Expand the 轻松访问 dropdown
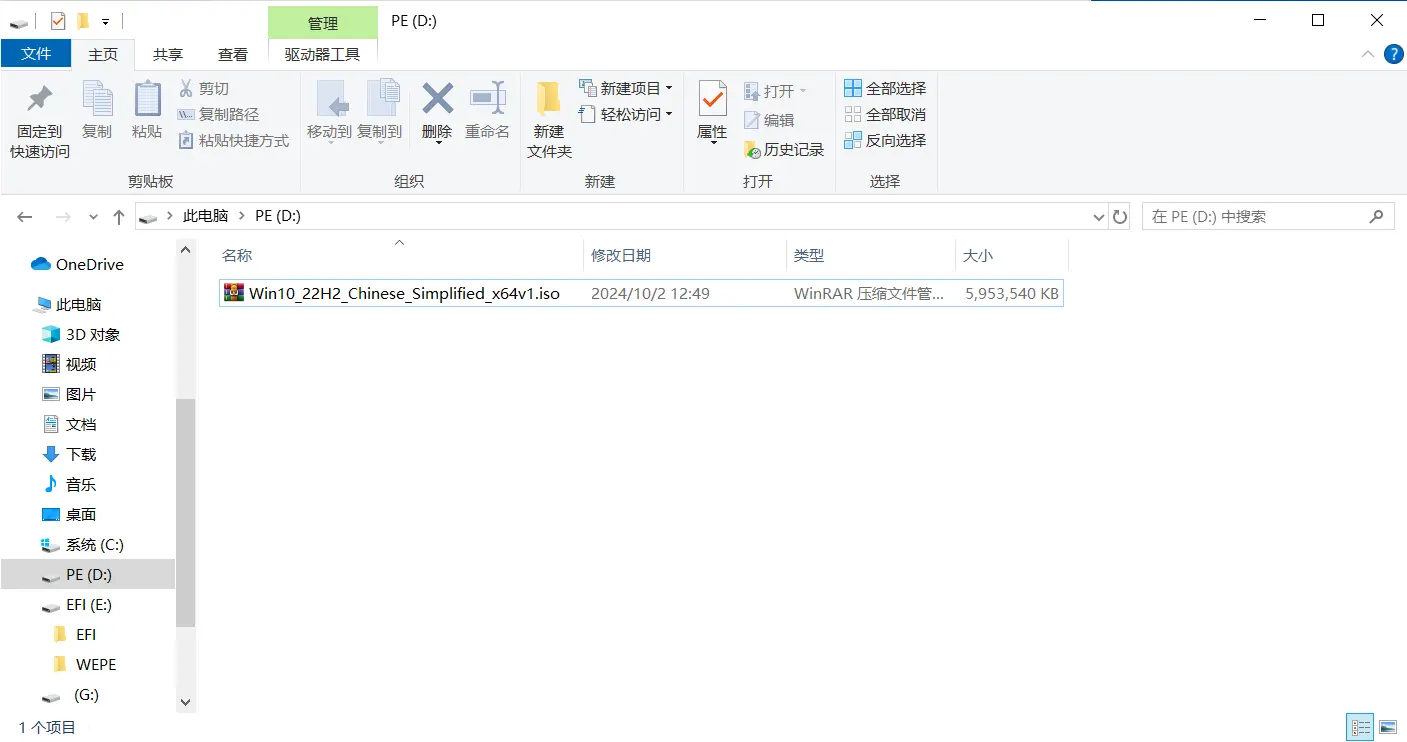 (x=669, y=114)
